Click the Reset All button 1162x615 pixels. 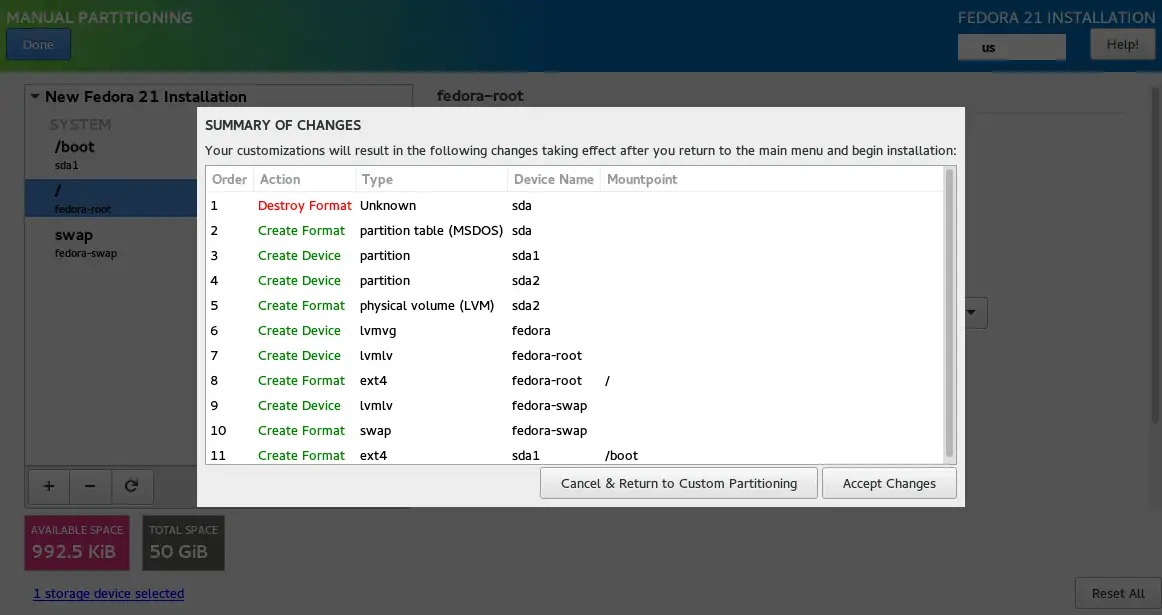tap(1118, 594)
